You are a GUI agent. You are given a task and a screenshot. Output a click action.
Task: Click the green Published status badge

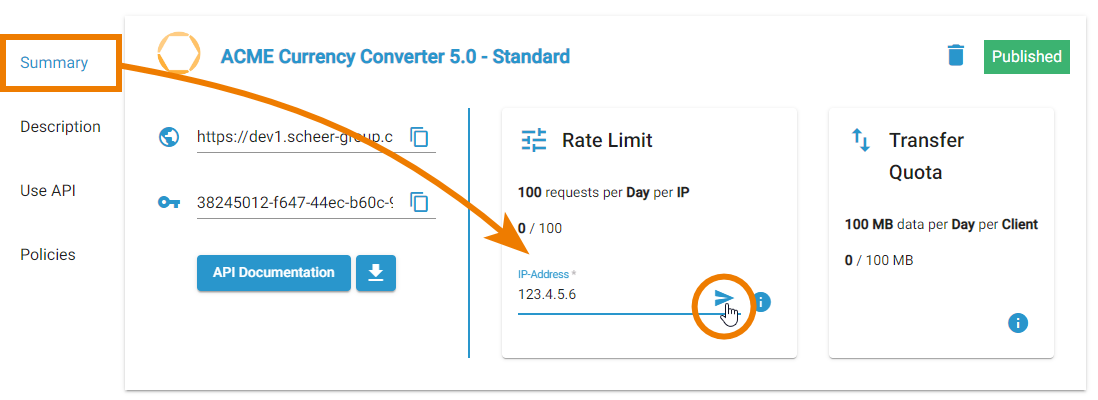1026,57
